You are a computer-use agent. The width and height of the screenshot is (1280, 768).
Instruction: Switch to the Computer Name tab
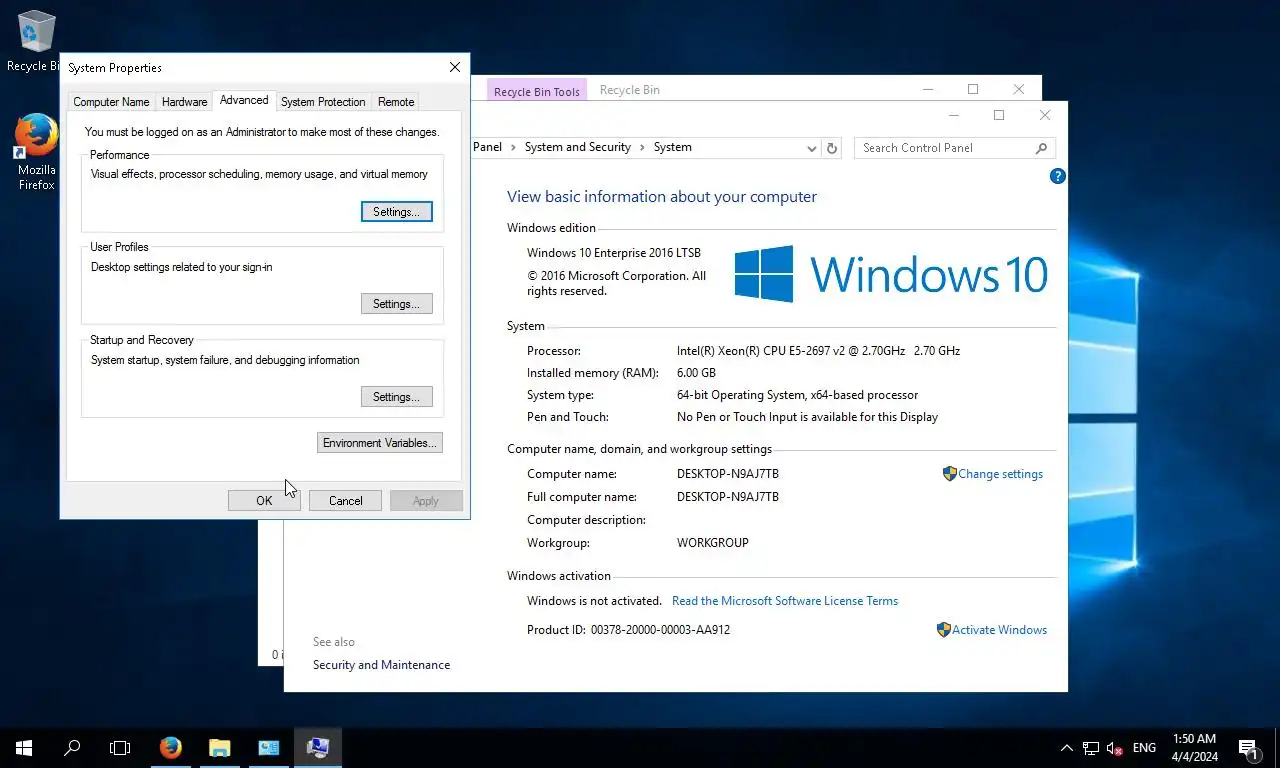tap(111, 102)
